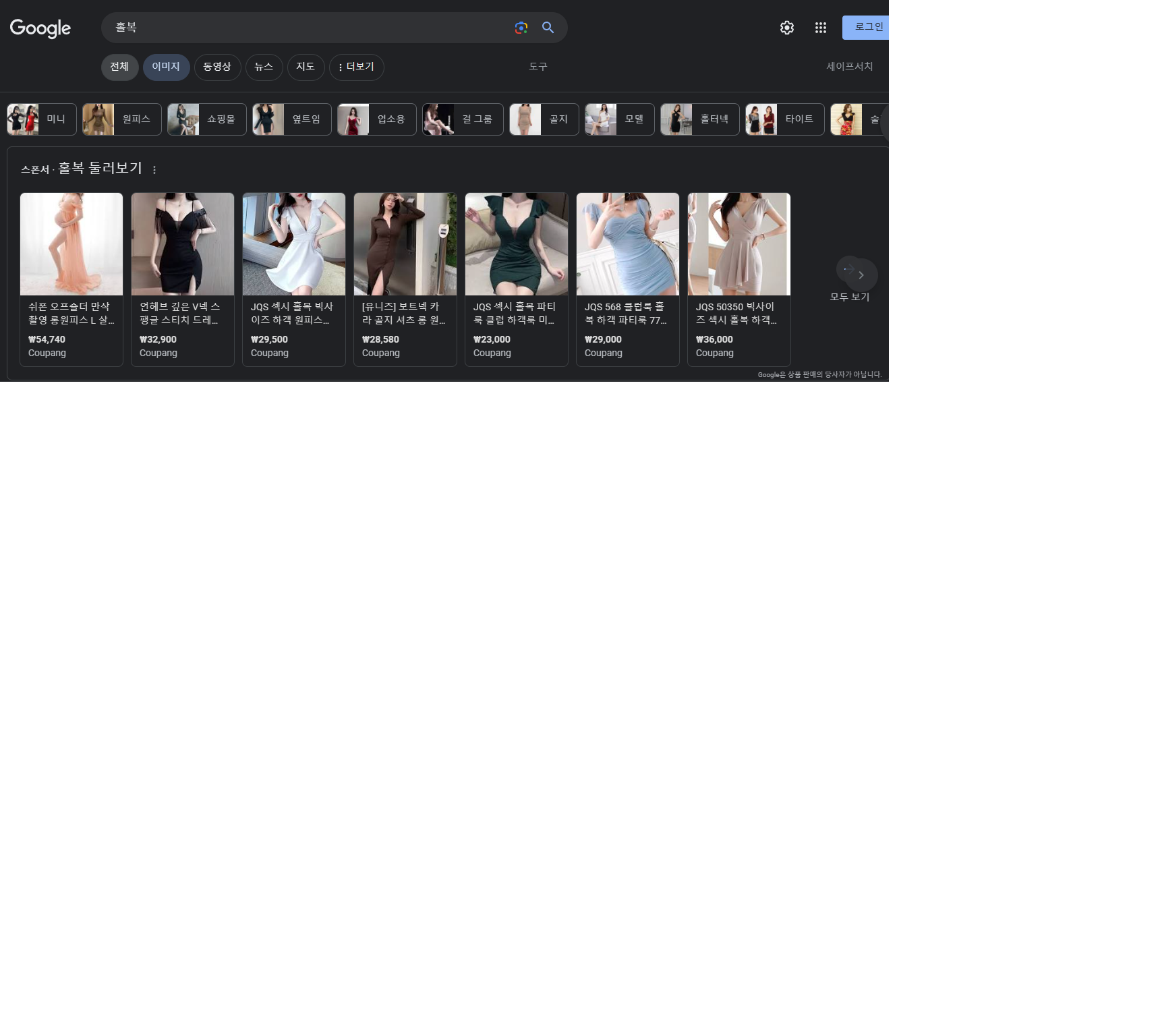Click the 모두 보기 link

click(x=849, y=297)
